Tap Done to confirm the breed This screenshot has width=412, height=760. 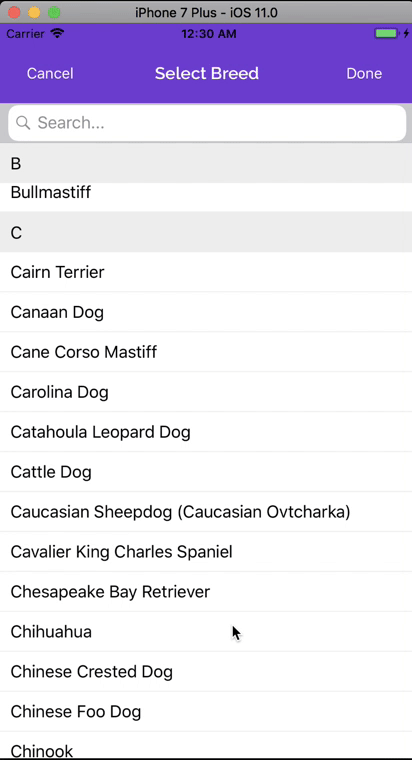pos(364,73)
